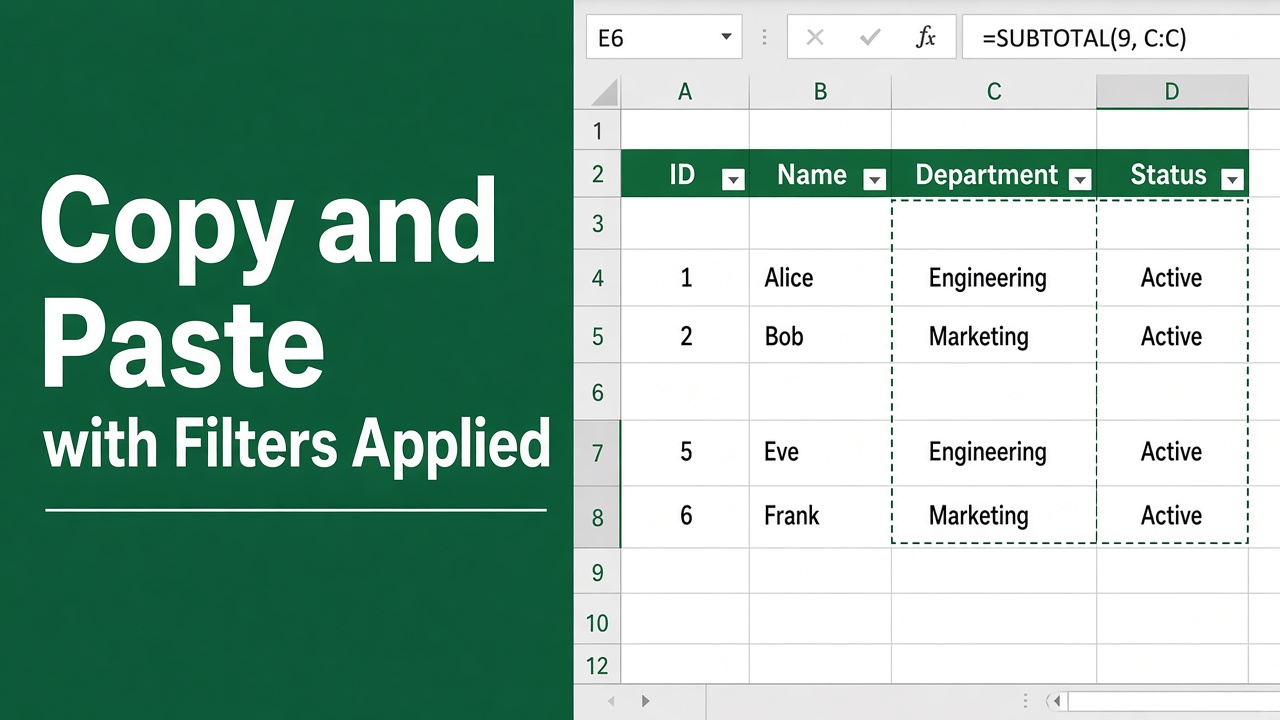Screen dimensions: 1280x720
Task: Click the Active status cell in Frank's row
Action: pos(1172,516)
